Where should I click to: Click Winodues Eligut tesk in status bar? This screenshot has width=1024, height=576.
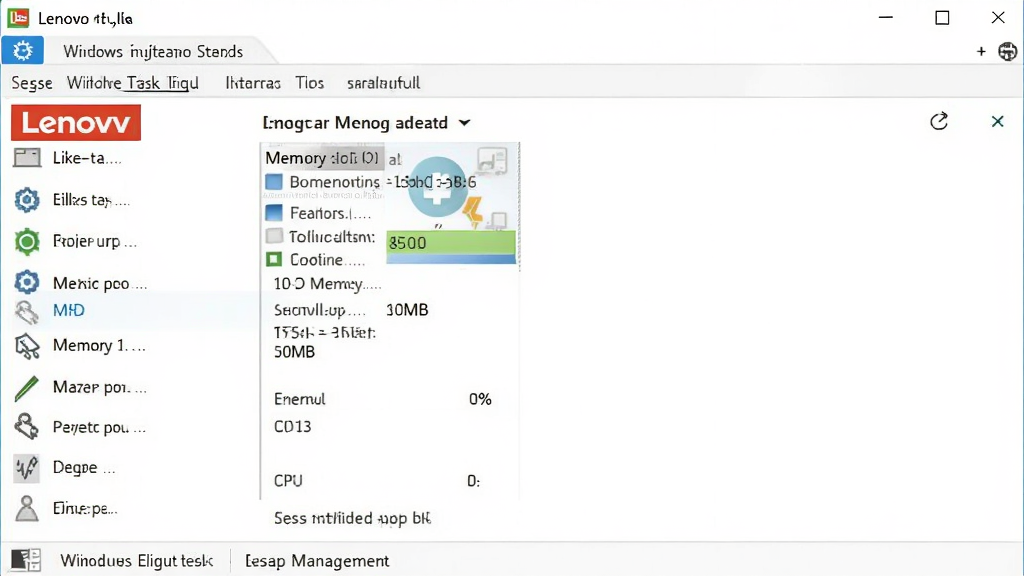click(136, 561)
